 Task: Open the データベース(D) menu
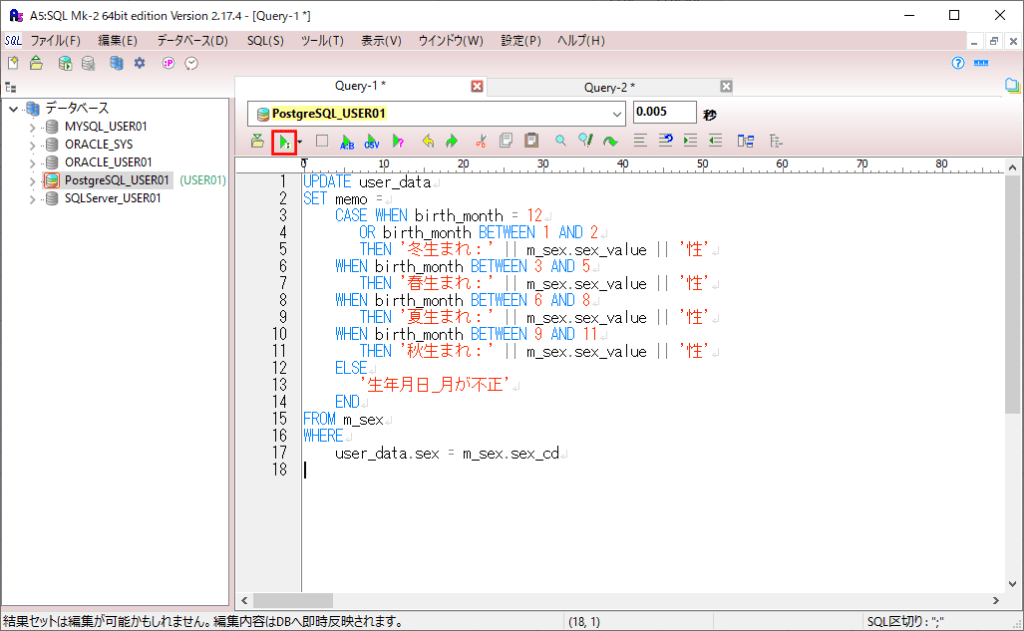[x=192, y=41]
